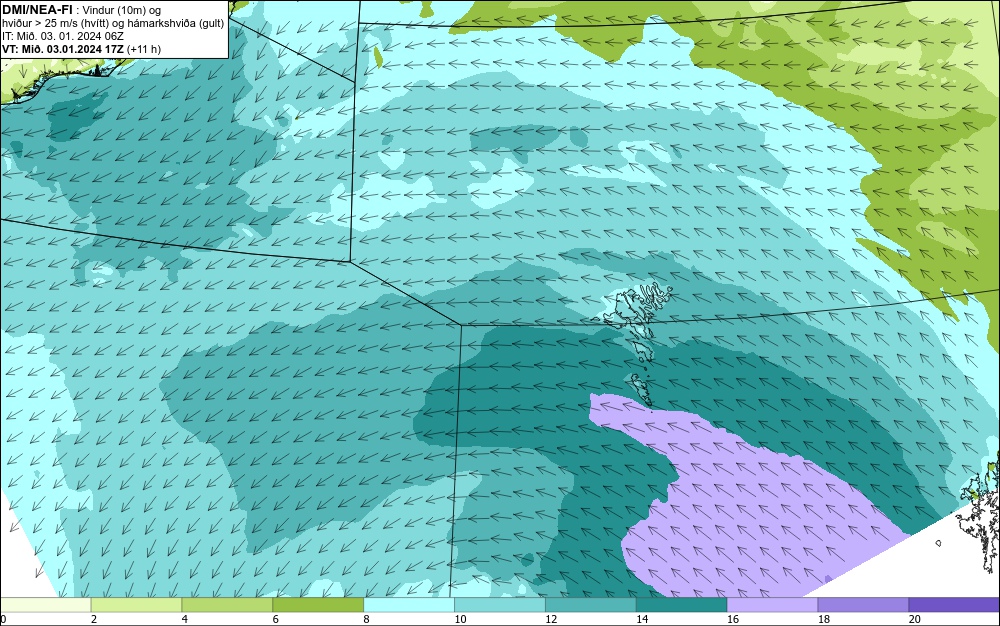The image size is (1000, 626).
Task: Click the dark violet above-20 legend swatch
Action: point(954,605)
